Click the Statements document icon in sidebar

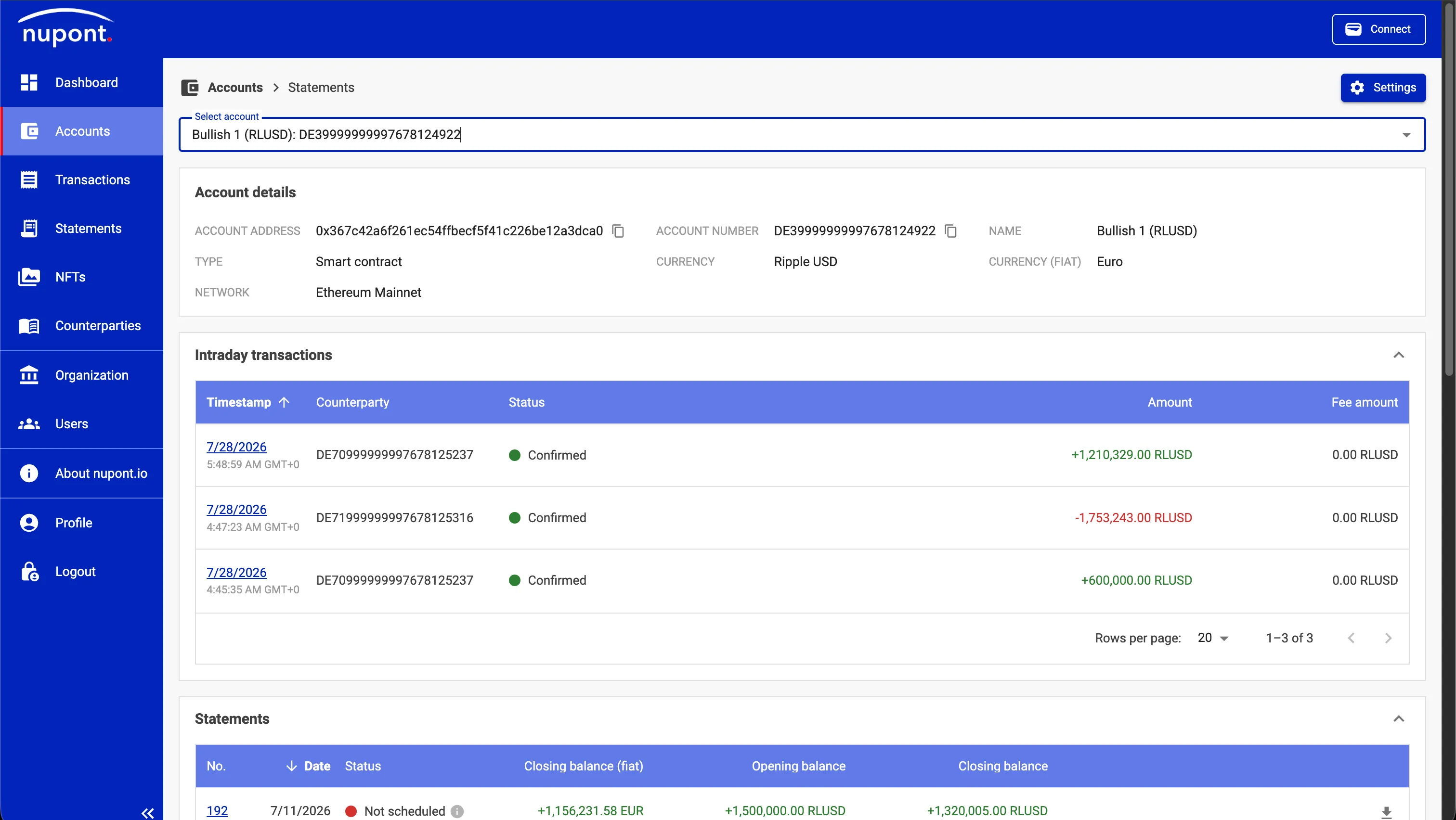29,228
